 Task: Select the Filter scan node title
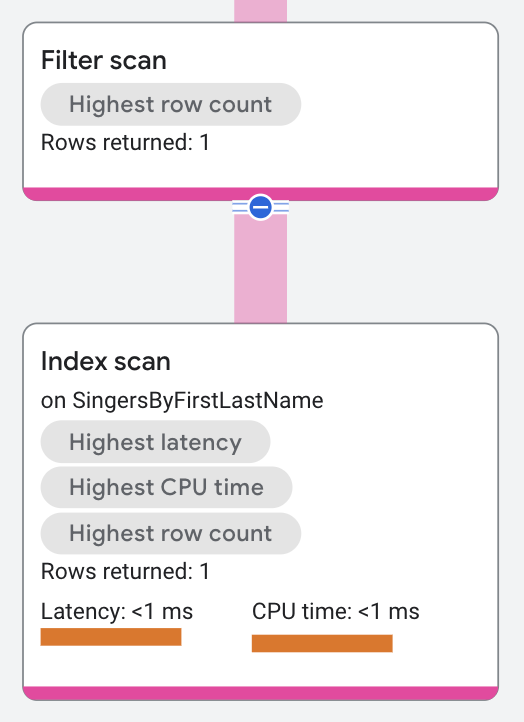(x=104, y=60)
